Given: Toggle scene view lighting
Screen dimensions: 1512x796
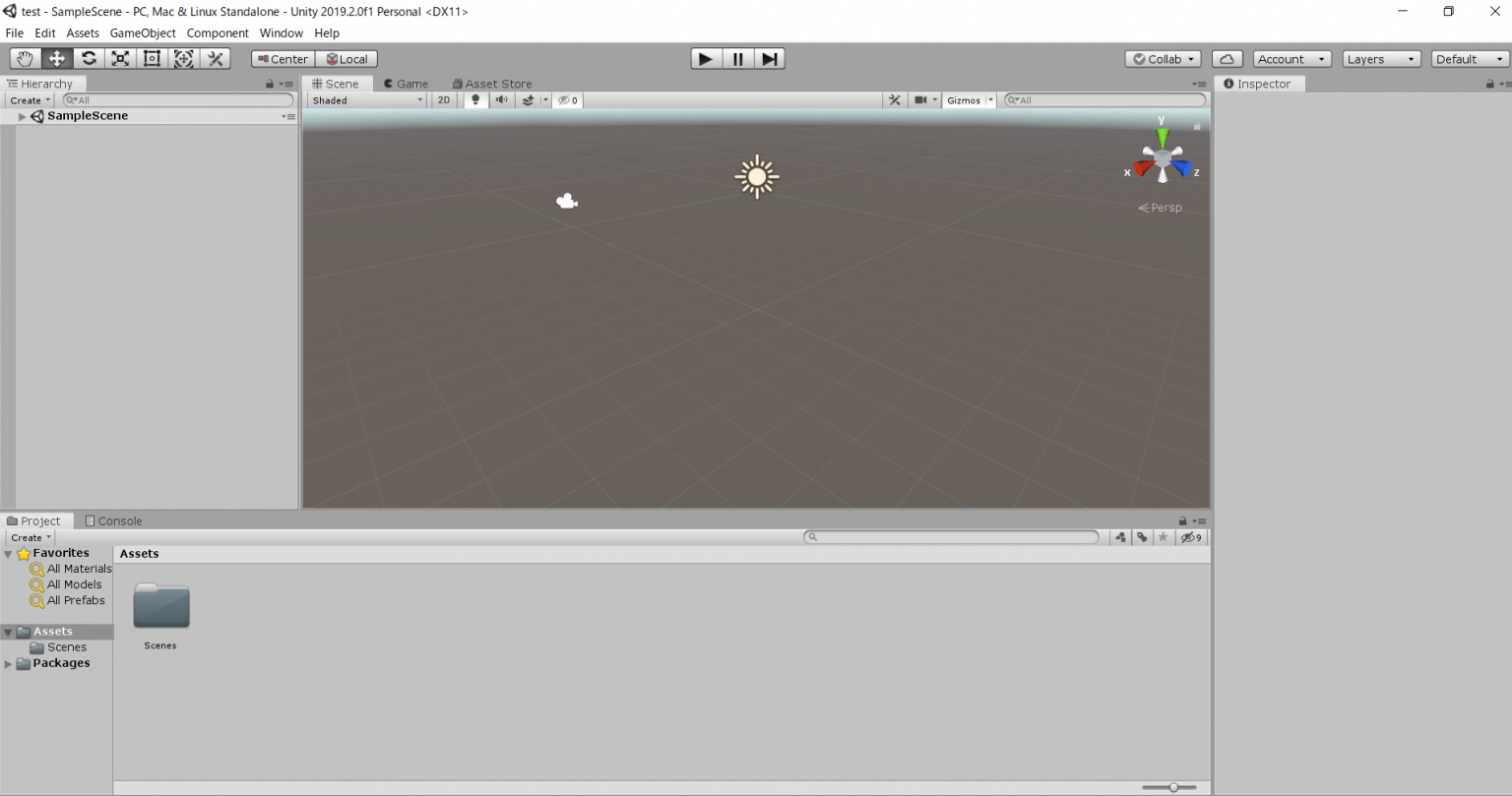Looking at the screenshot, I should pos(475,99).
